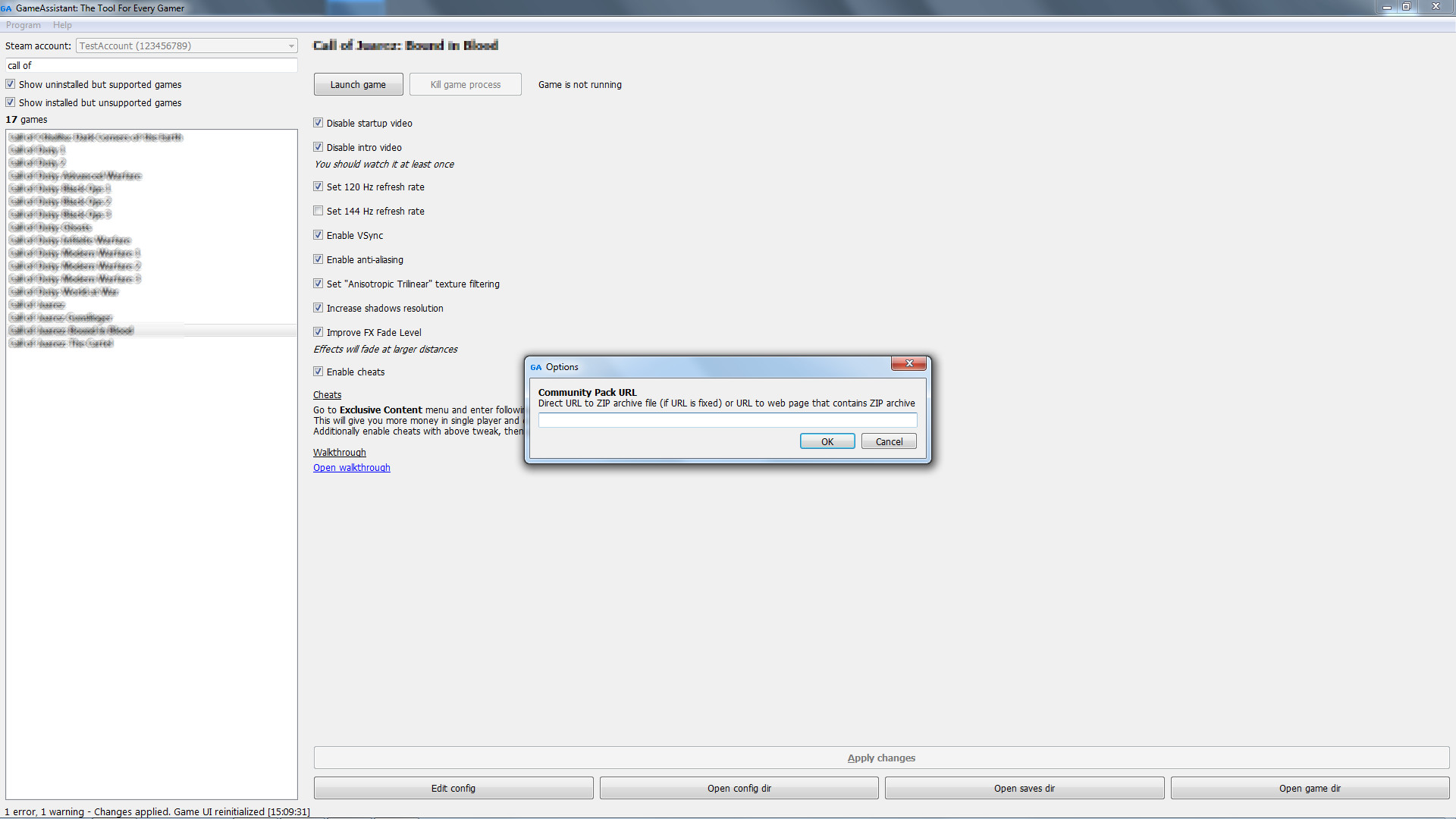Disable the startup video option
The width and height of the screenshot is (1456, 819).
point(318,122)
